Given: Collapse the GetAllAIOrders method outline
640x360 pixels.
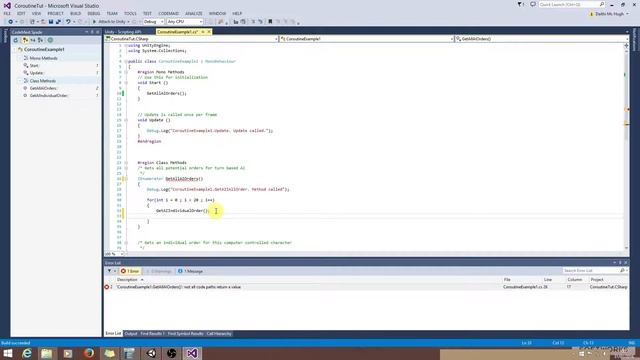Looking at the screenshot, I should pos(126,179).
